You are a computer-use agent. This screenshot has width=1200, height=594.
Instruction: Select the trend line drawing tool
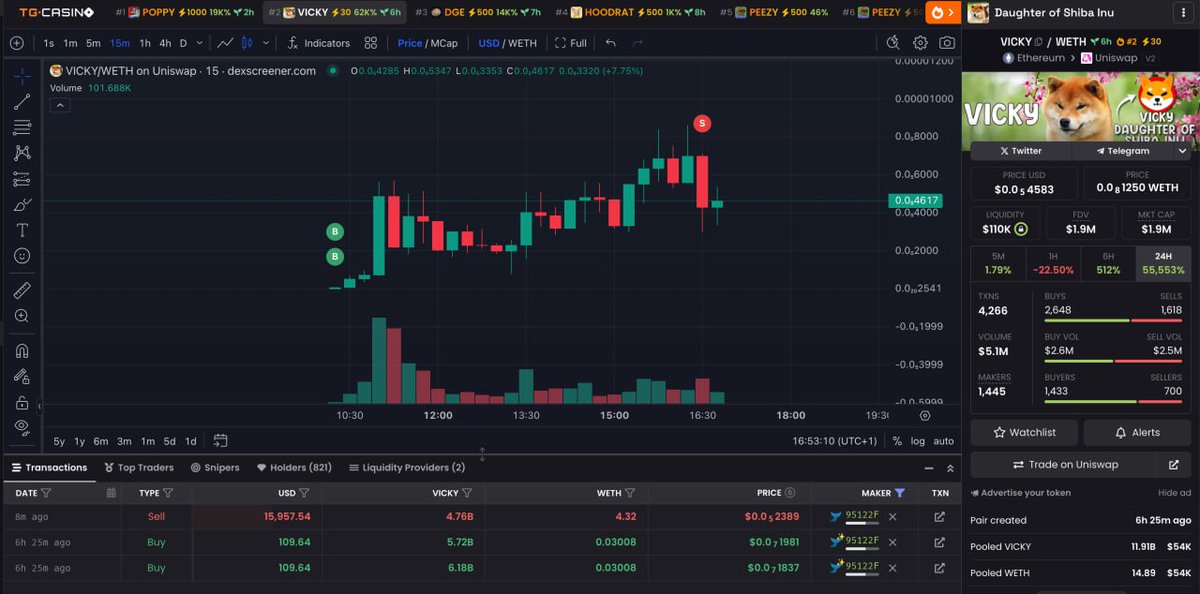coord(22,102)
